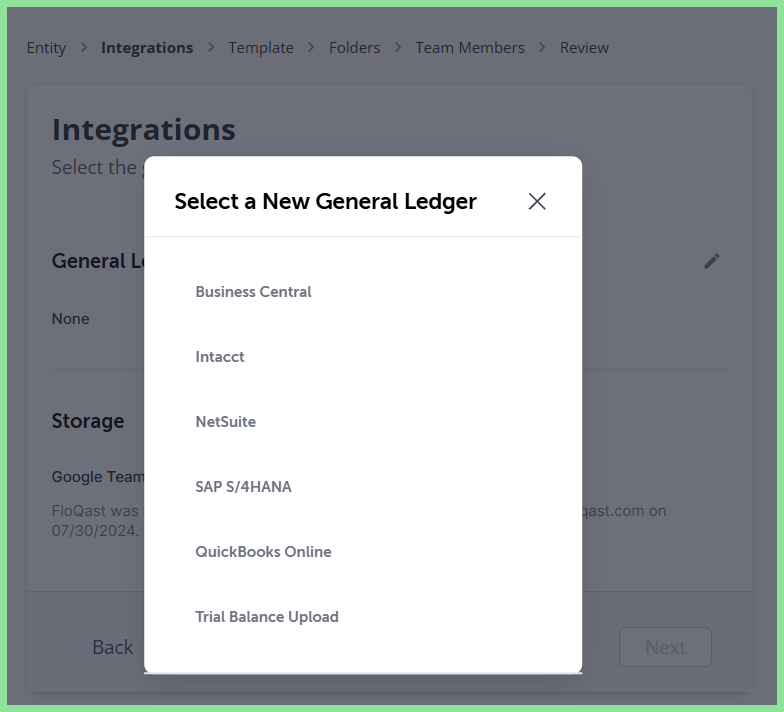Screen dimensions: 784x712
Task: Click the Storage section heading
Action: (x=88, y=421)
